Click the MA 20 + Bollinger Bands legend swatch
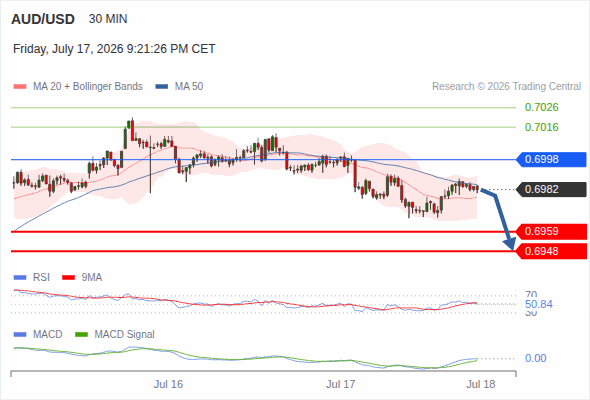590x400 pixels. point(20,87)
